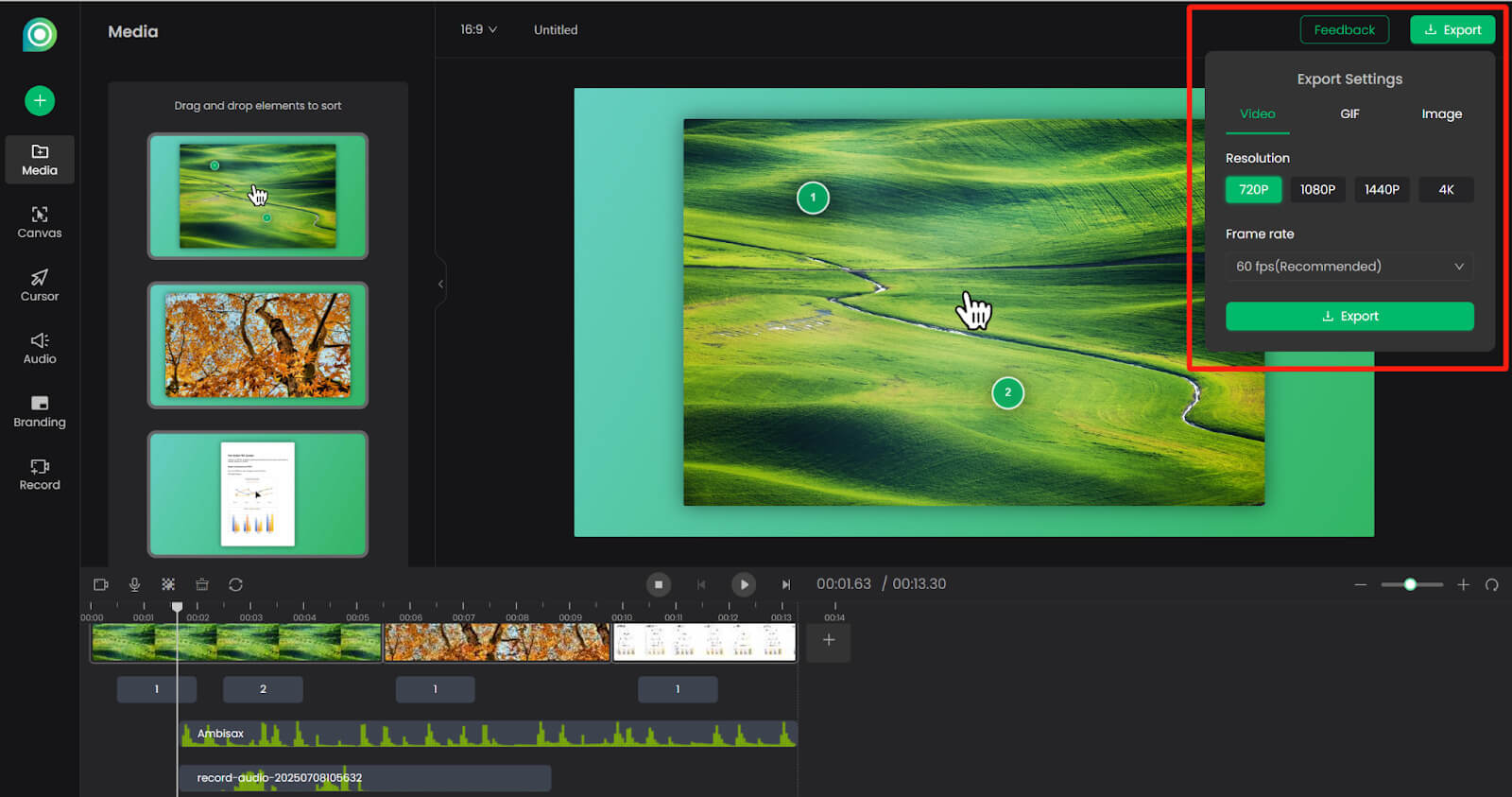The height and width of the screenshot is (797, 1512).
Task: Jump to previous clip button
Action: pos(701,584)
